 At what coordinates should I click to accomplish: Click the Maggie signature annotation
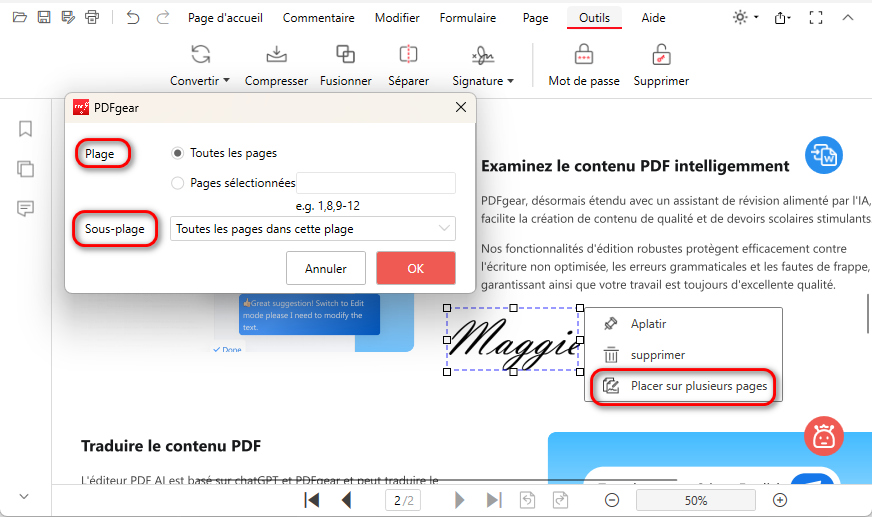(513, 340)
